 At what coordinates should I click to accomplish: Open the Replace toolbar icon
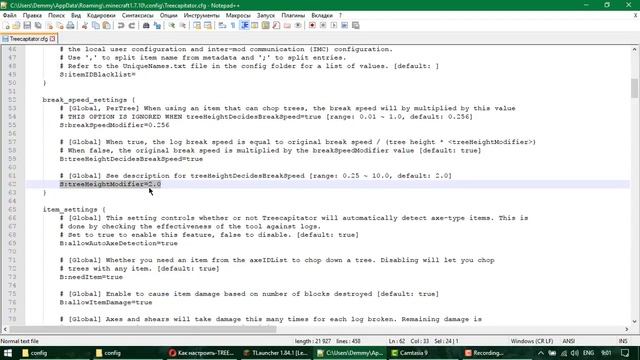[157, 25]
